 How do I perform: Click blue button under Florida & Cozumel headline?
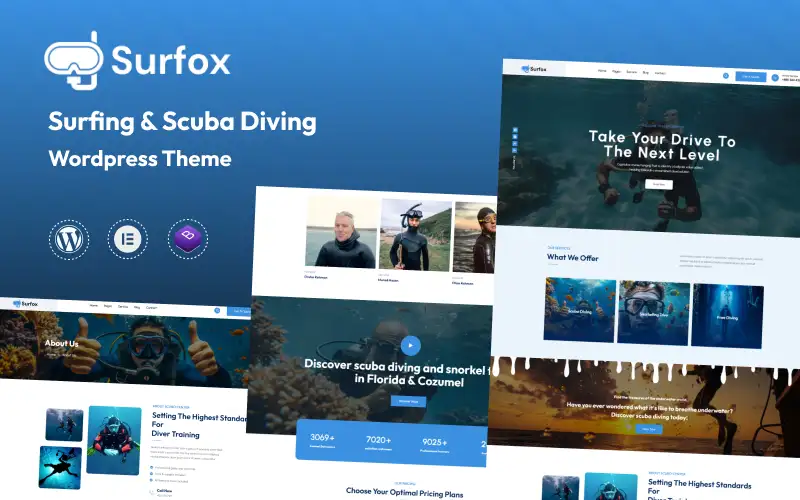[x=408, y=402]
